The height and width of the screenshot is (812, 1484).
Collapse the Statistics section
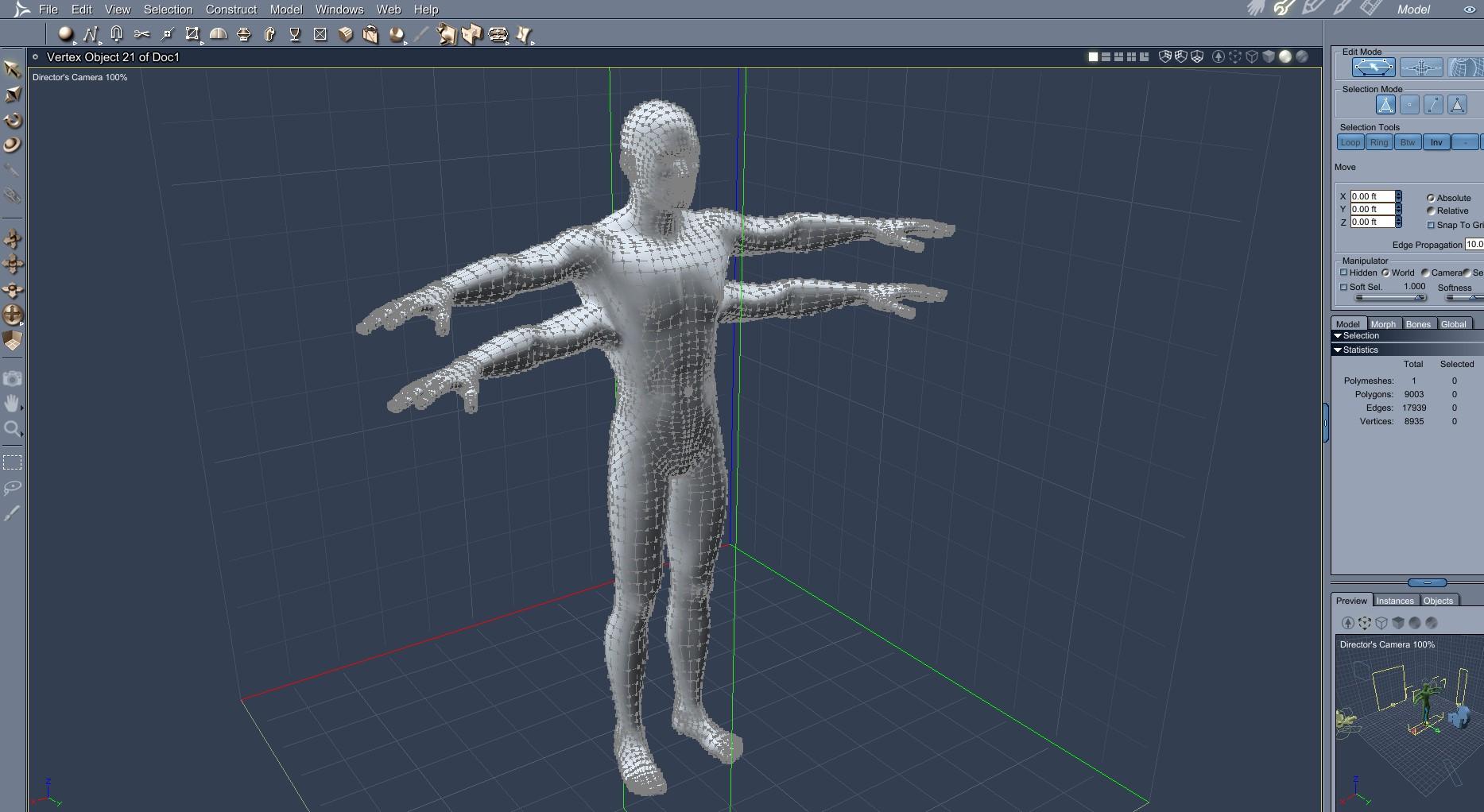click(x=1338, y=350)
